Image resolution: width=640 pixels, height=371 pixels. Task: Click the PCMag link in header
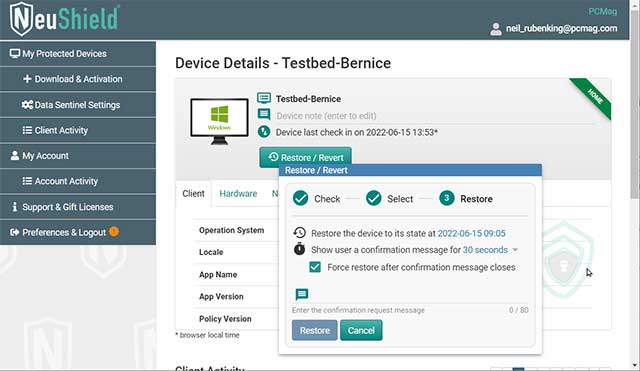[602, 11]
